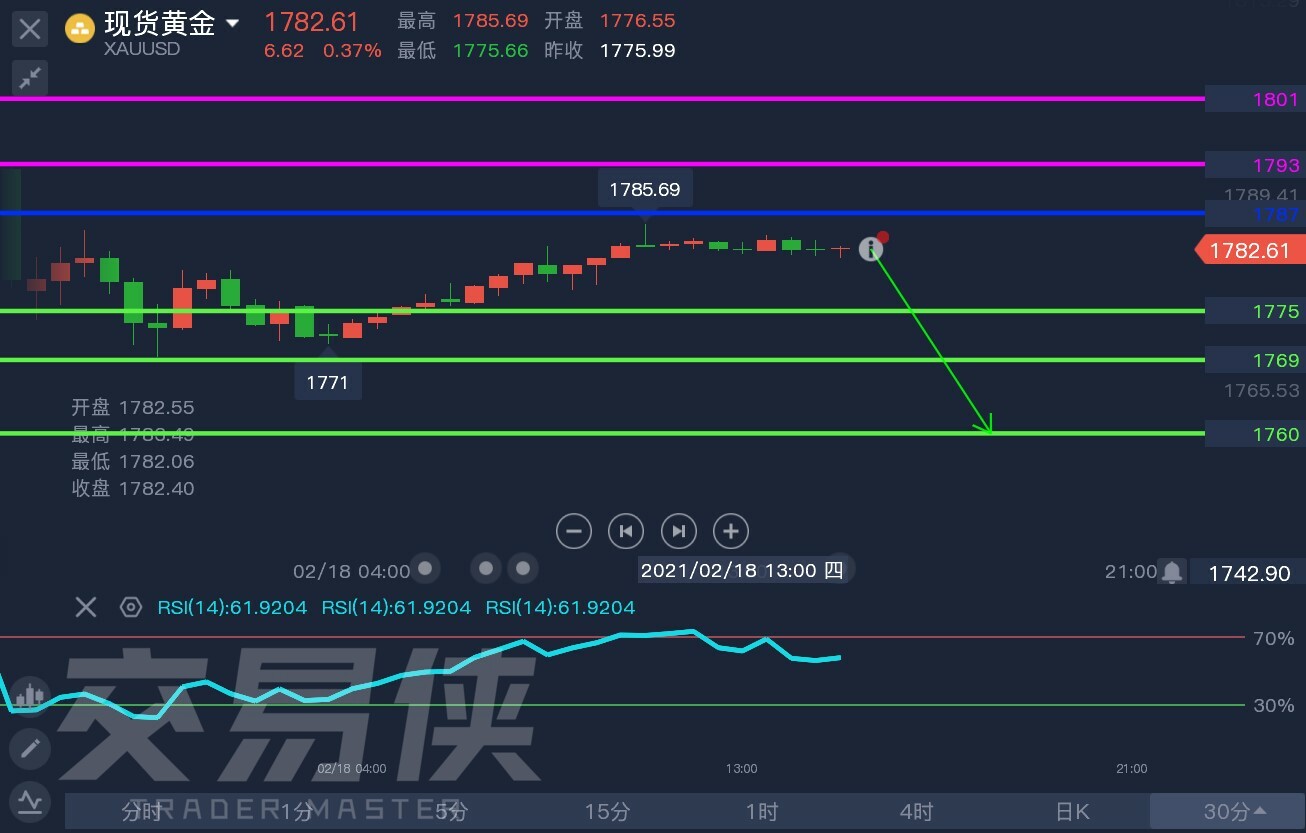Click the current price tag 1782.61
The height and width of the screenshot is (833, 1306).
(1250, 250)
